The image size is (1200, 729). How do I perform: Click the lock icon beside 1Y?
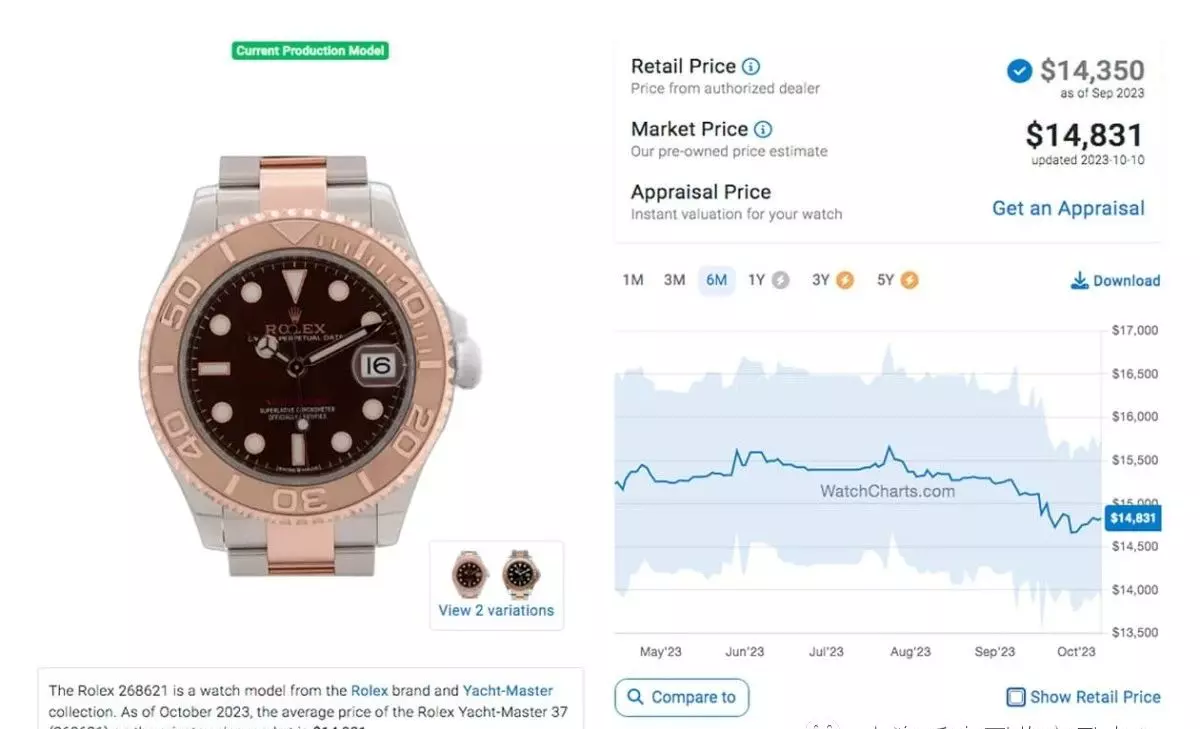click(x=780, y=280)
